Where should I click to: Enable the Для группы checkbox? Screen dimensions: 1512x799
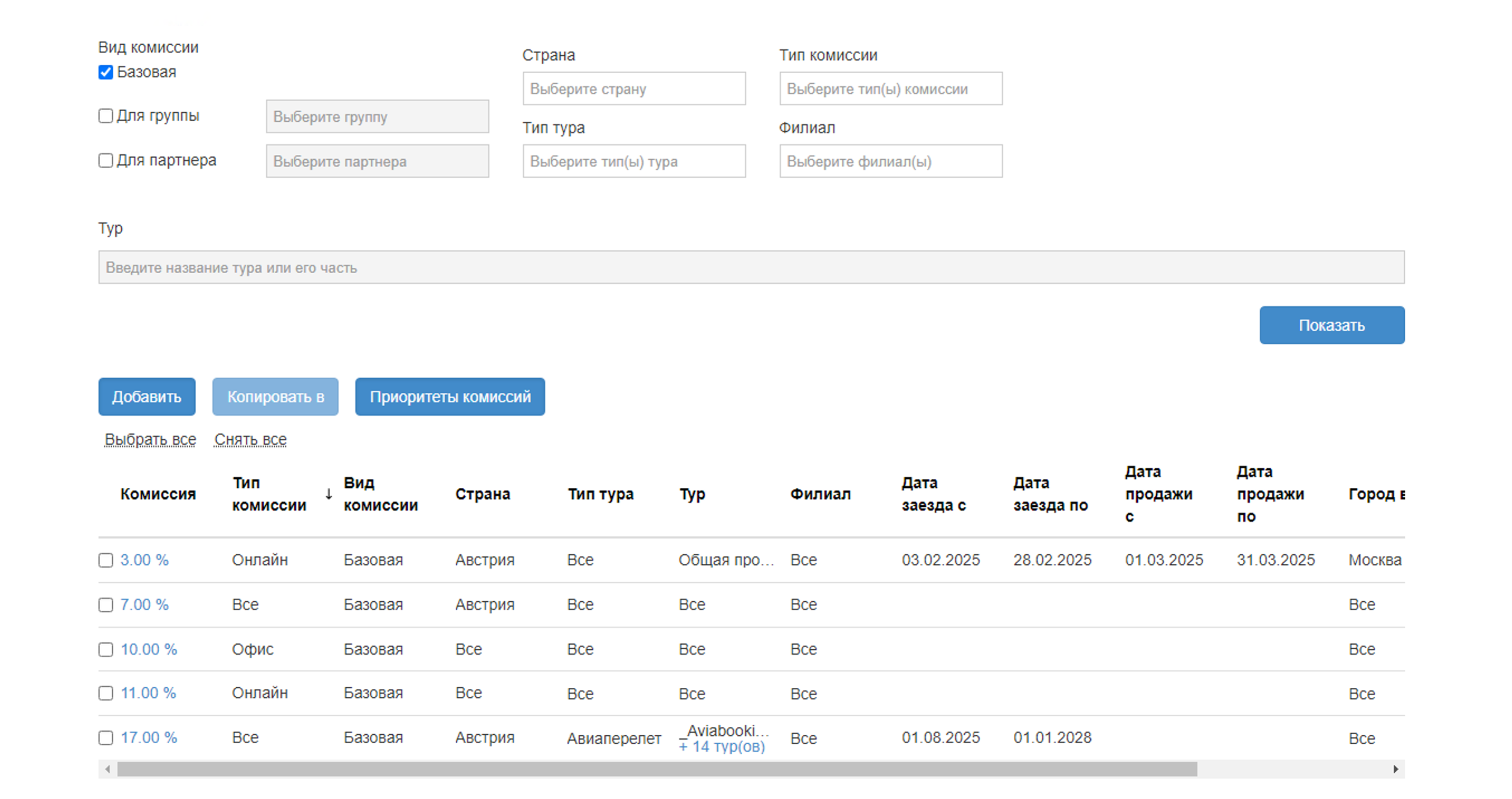point(106,116)
